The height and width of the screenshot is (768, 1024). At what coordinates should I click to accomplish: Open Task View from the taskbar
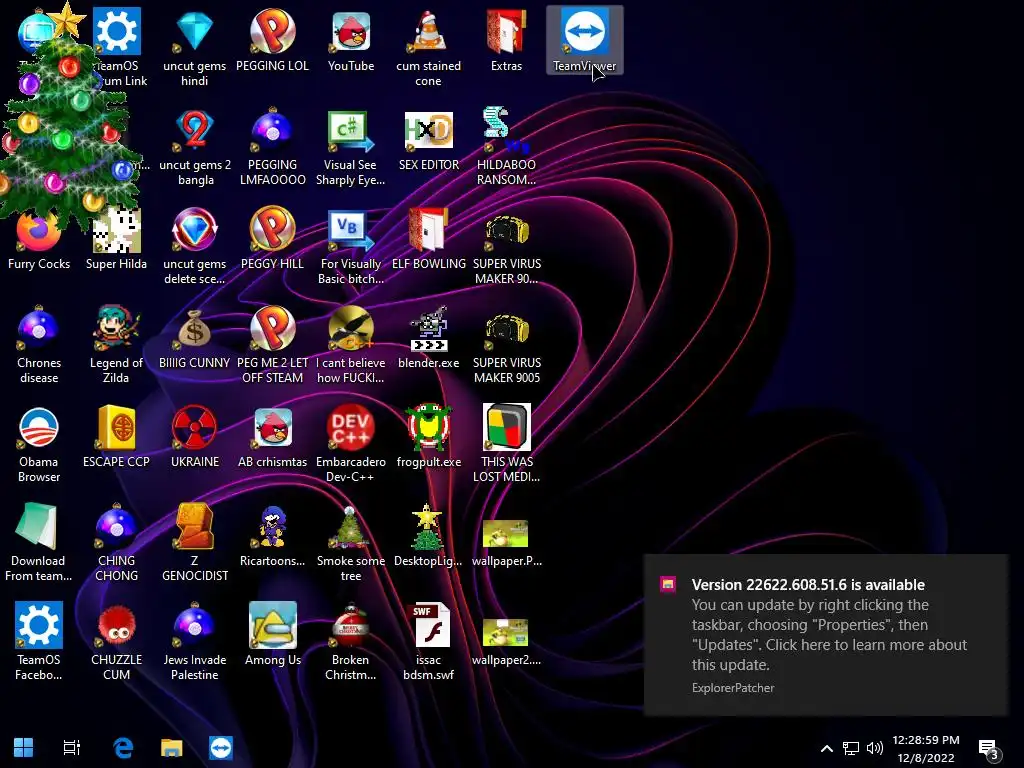[x=72, y=748]
